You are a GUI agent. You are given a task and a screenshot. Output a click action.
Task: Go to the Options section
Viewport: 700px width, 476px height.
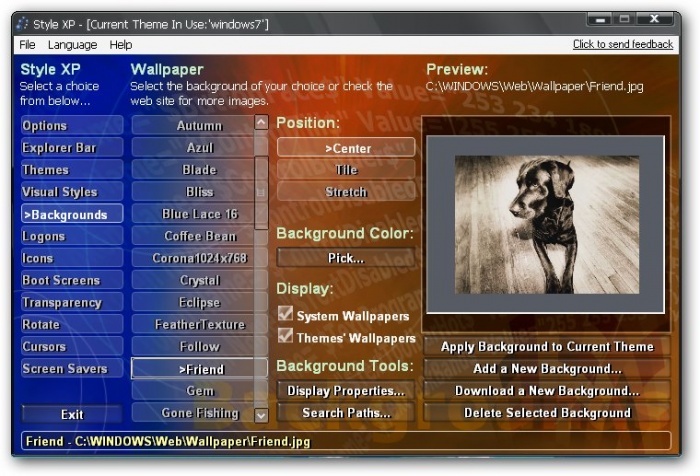71,125
